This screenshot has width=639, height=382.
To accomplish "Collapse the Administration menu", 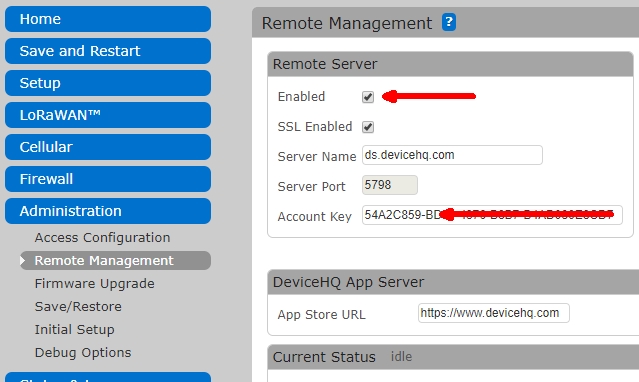I will point(108,211).
